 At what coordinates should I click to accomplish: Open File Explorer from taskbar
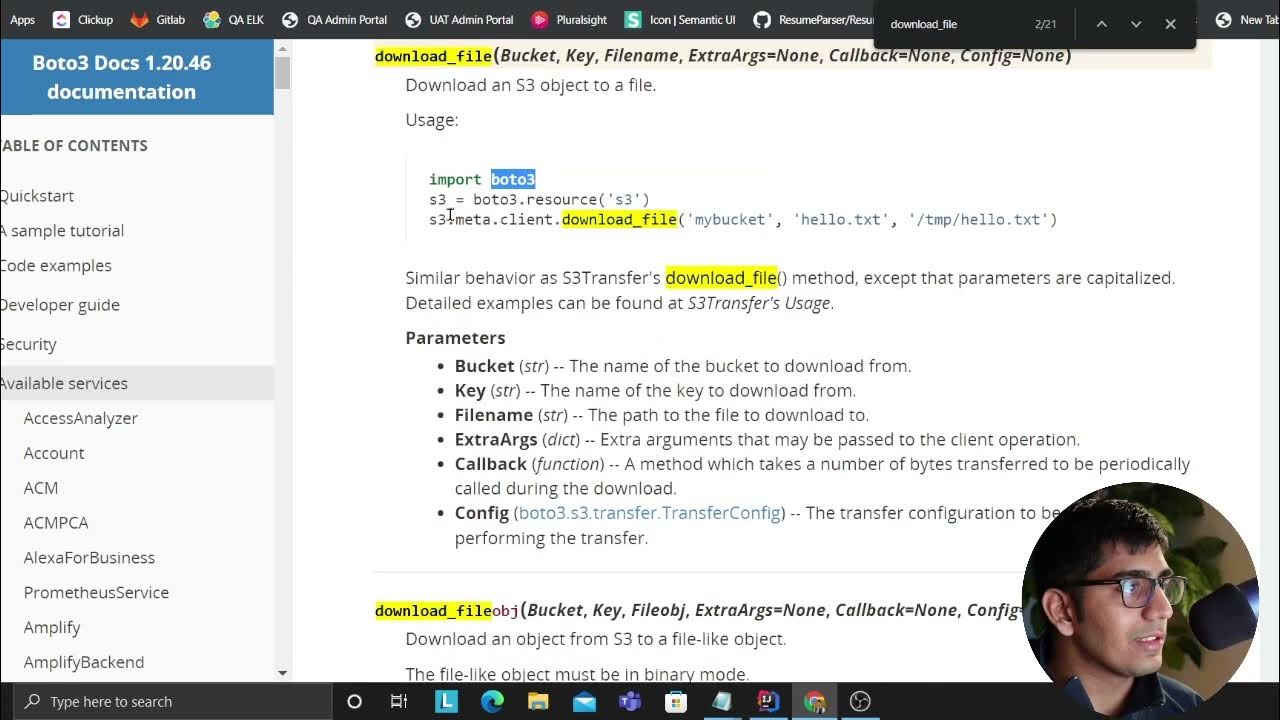[538, 702]
